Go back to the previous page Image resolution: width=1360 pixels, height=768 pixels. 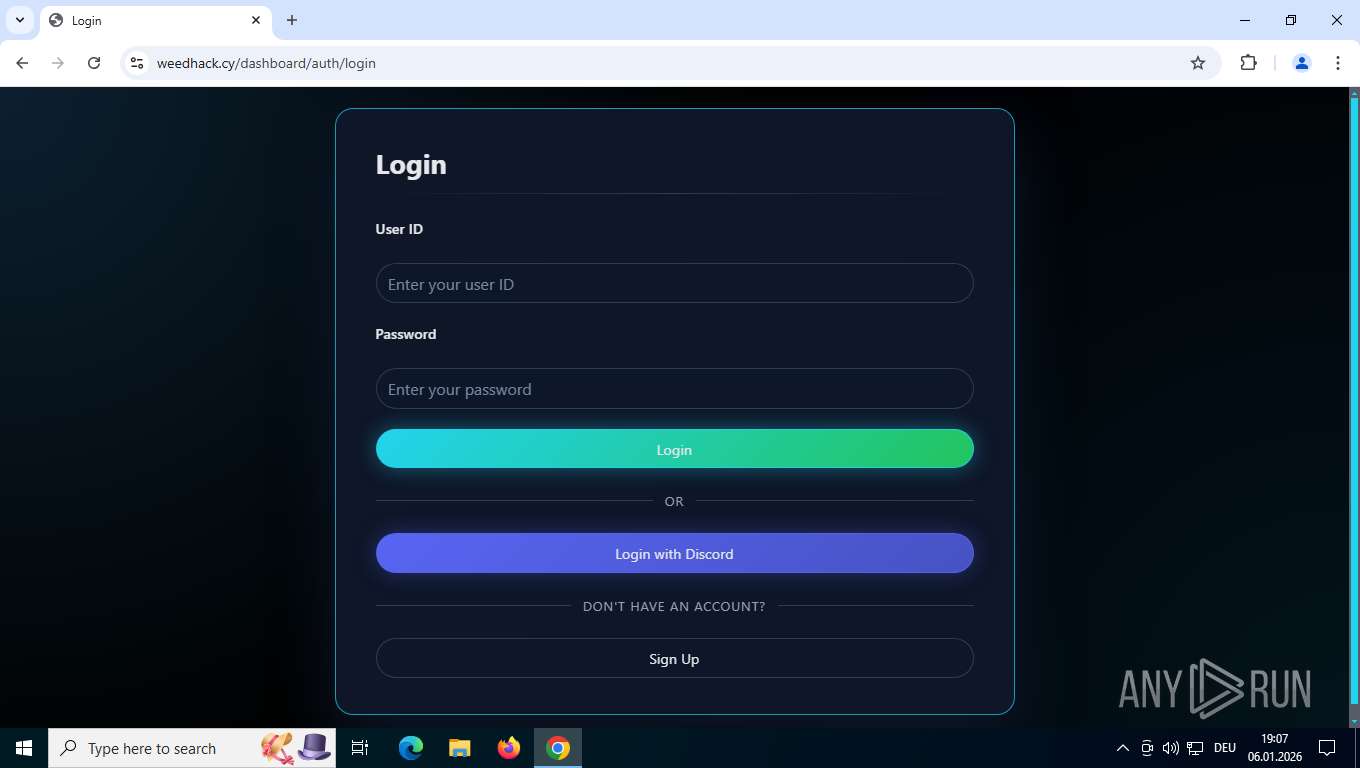22,63
